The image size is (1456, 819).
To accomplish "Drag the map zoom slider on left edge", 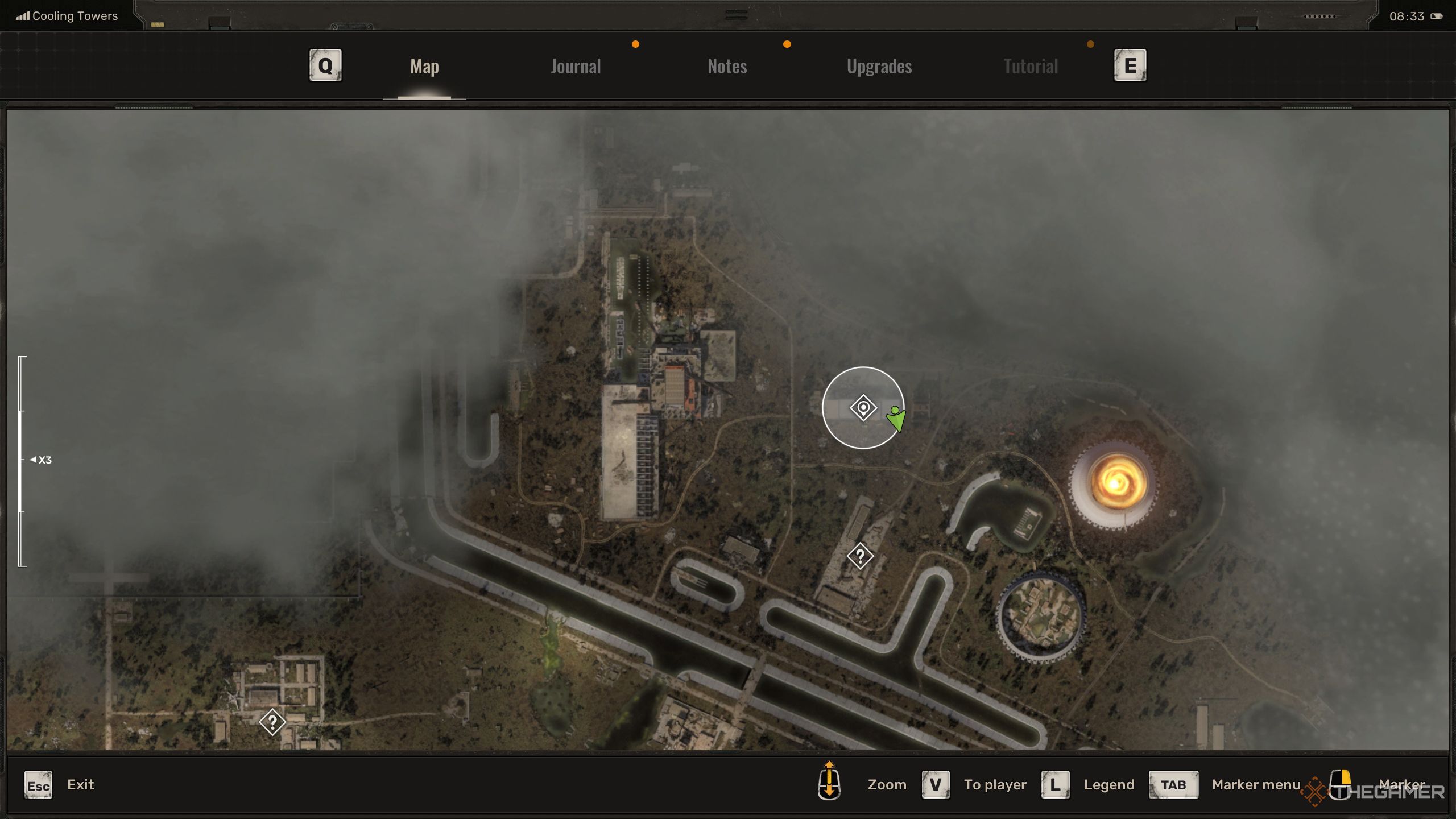I will (x=22, y=459).
